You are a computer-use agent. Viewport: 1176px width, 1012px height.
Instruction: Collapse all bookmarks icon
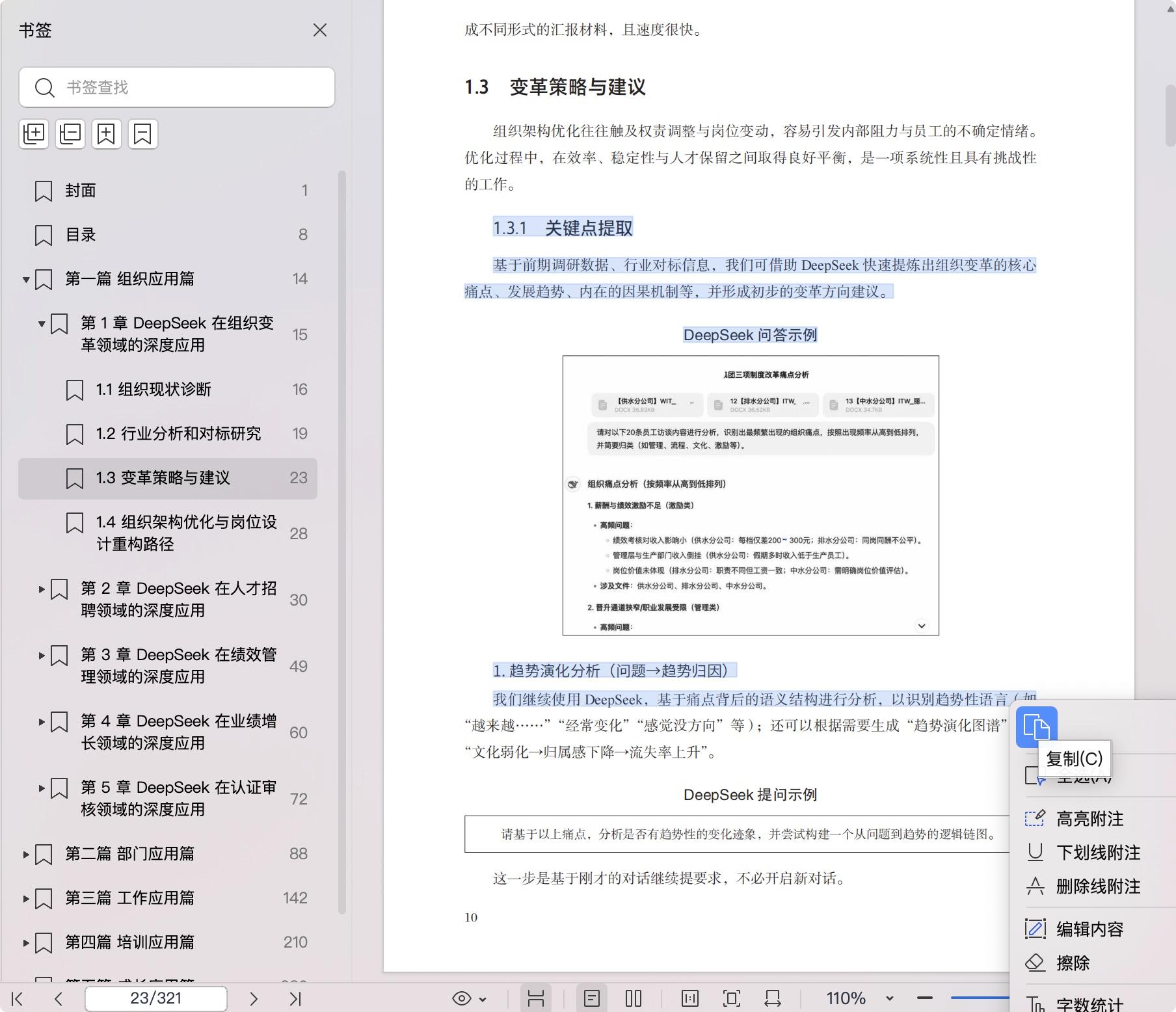[70, 134]
